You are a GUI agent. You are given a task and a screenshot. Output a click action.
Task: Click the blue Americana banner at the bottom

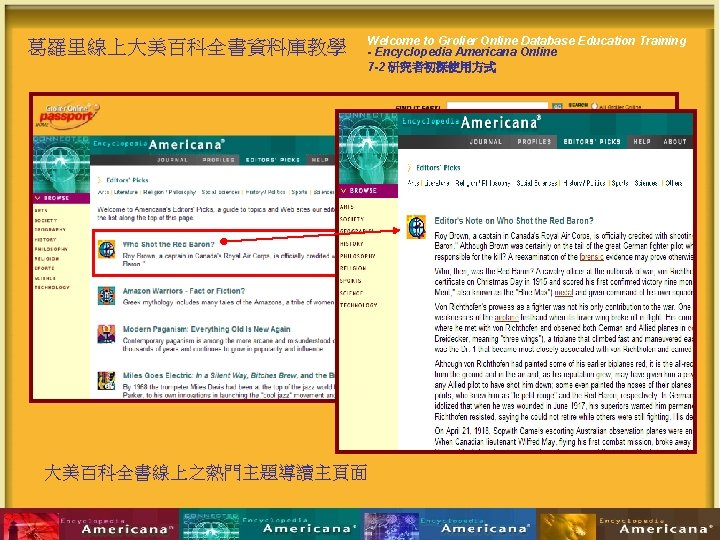(x=450, y=525)
